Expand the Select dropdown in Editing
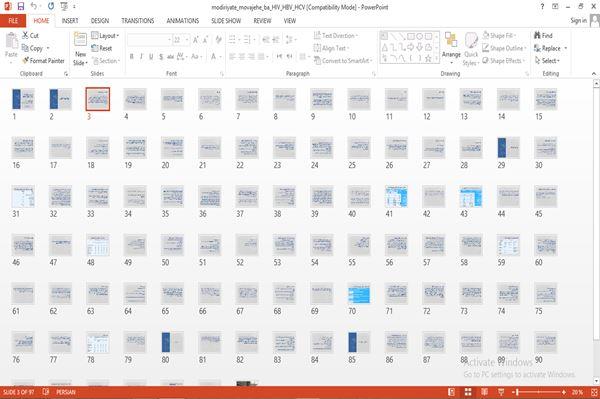The width and height of the screenshot is (600, 399). (547, 60)
